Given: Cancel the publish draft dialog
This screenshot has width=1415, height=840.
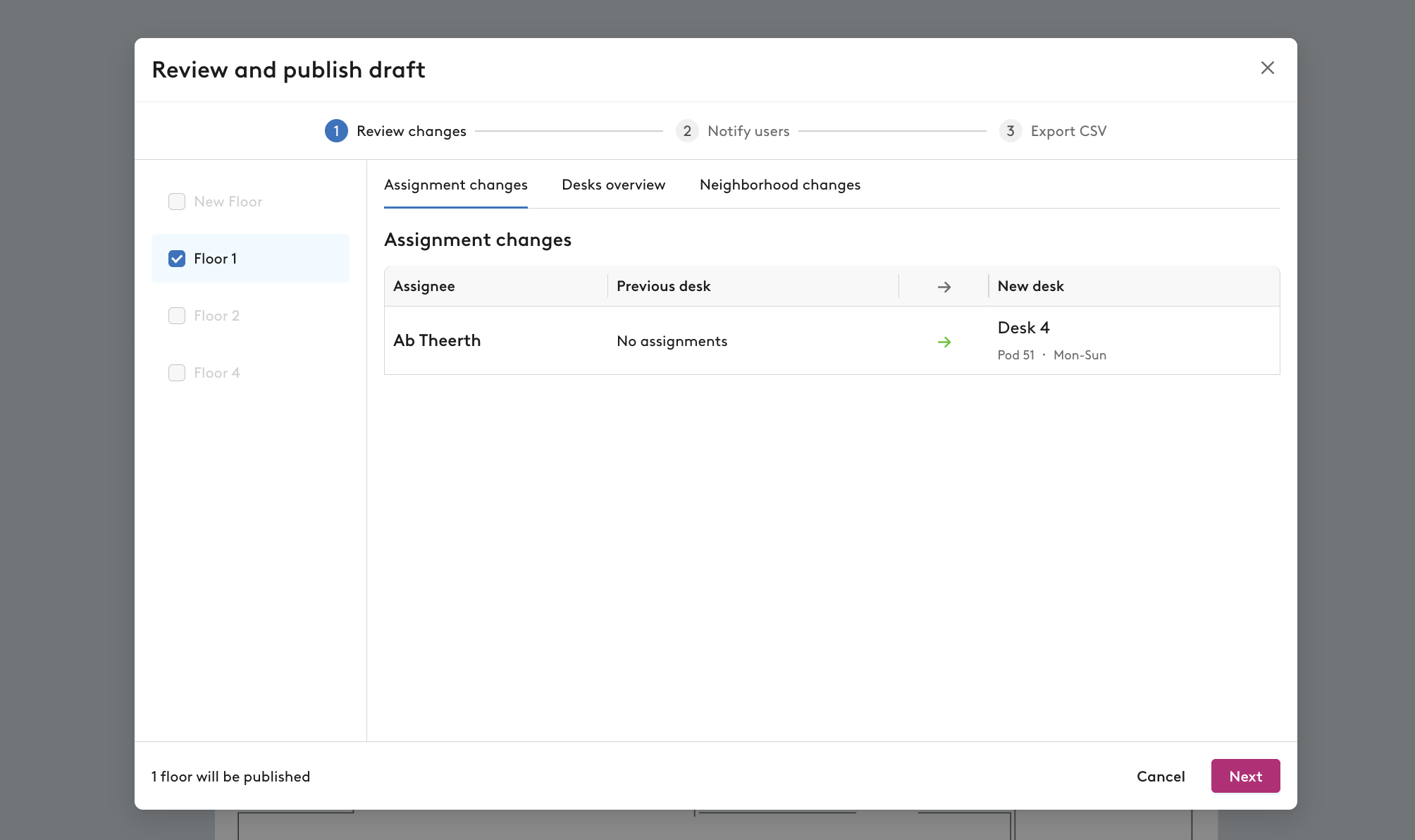Looking at the screenshot, I should (1161, 776).
